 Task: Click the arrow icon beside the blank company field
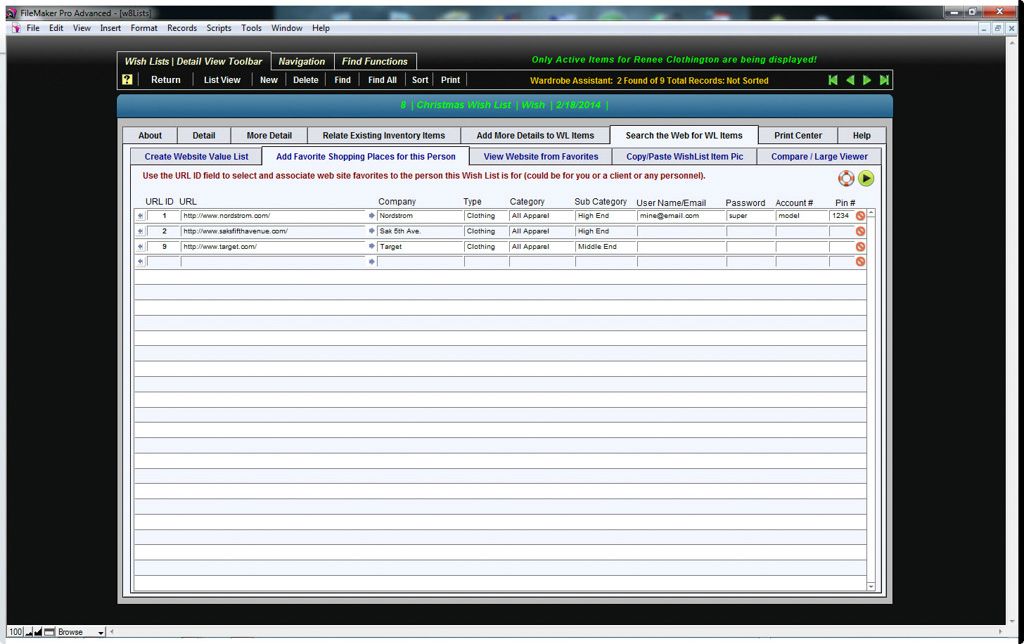click(372, 261)
